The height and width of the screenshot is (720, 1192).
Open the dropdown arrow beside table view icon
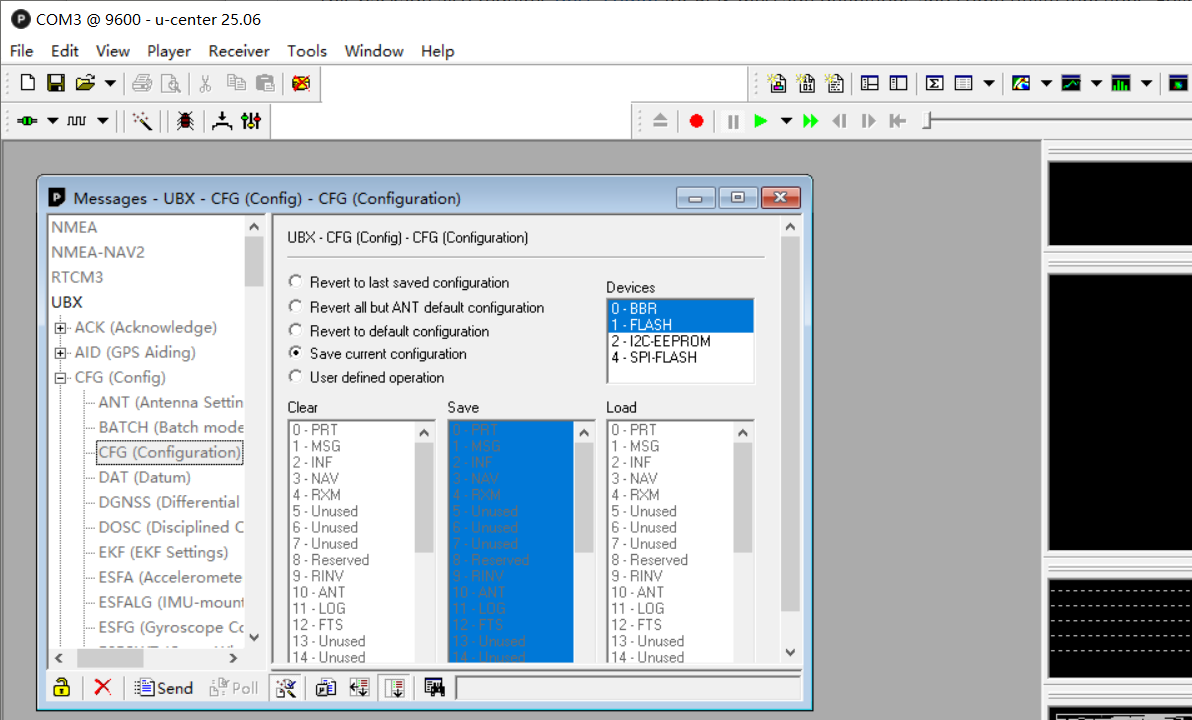click(x=988, y=84)
